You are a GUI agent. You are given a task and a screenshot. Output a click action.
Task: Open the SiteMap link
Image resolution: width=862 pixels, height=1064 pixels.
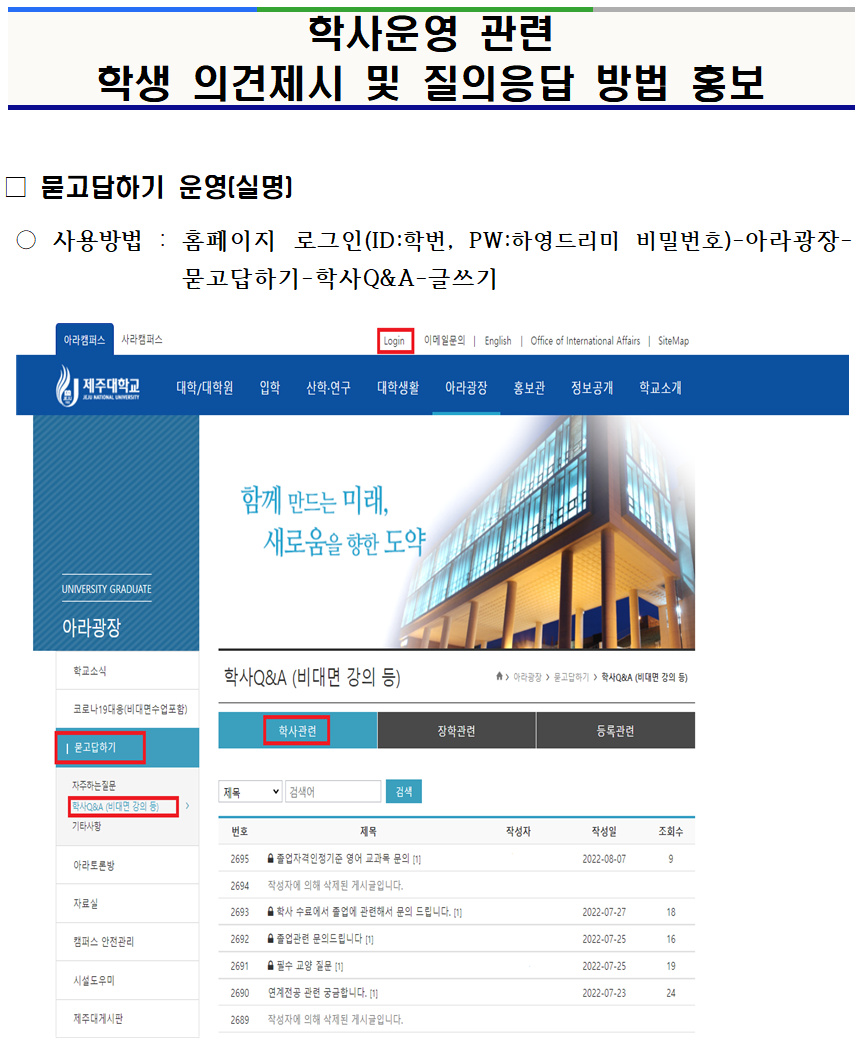(x=672, y=340)
